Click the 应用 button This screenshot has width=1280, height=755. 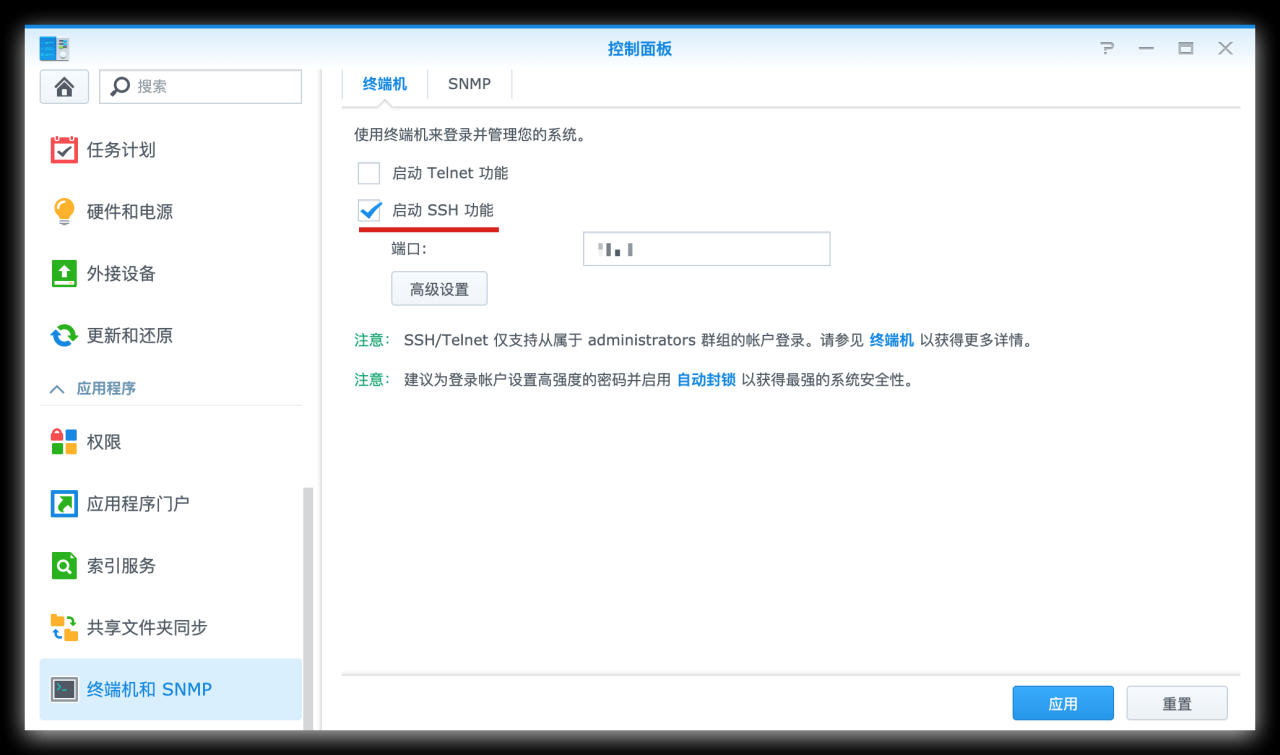(1063, 703)
